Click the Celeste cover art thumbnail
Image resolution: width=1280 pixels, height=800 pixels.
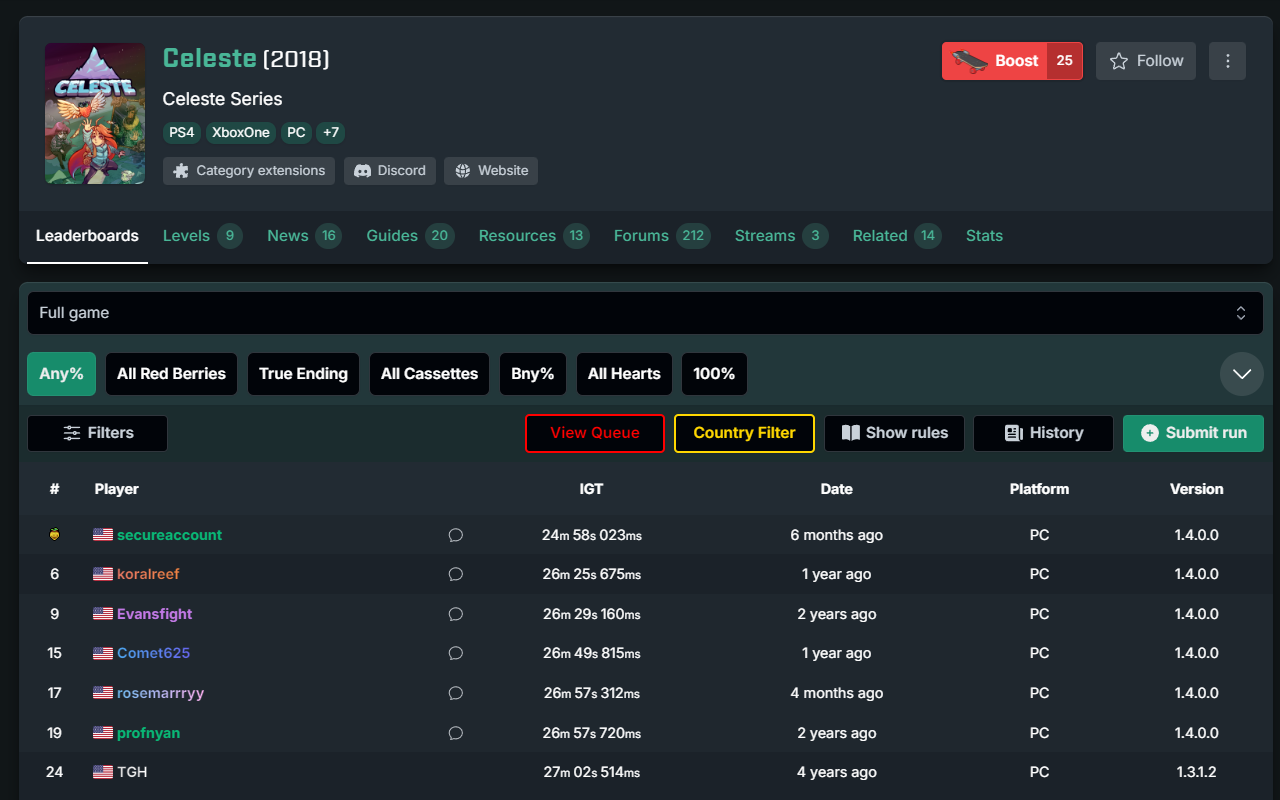pos(95,113)
